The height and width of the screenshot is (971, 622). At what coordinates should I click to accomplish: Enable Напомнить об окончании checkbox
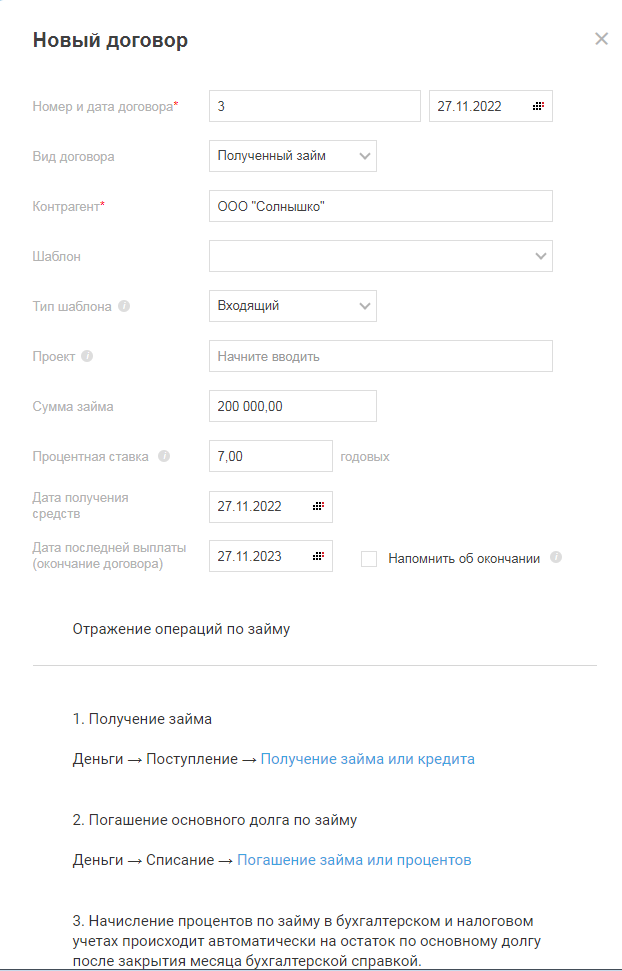pos(369,559)
